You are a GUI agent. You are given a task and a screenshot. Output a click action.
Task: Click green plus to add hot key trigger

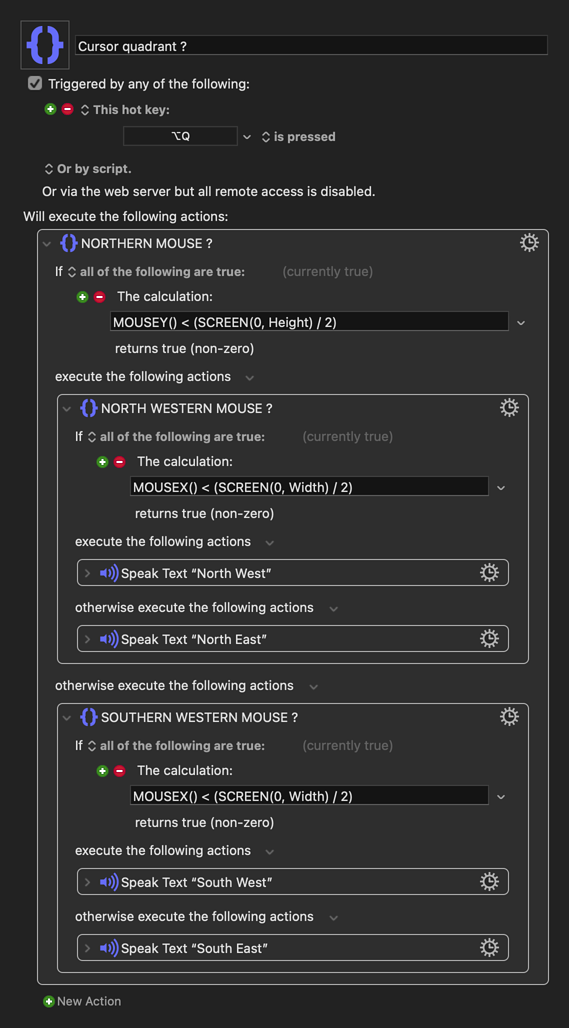[50, 109]
